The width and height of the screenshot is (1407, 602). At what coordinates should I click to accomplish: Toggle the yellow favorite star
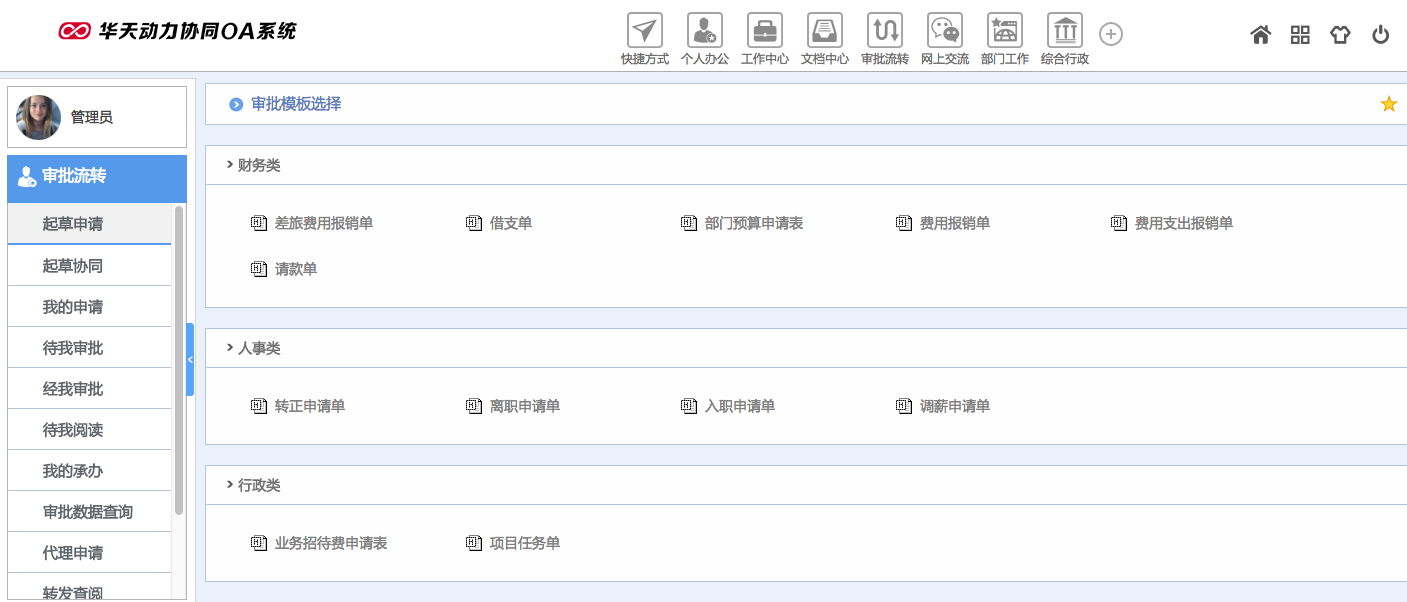pyautogui.click(x=1388, y=104)
